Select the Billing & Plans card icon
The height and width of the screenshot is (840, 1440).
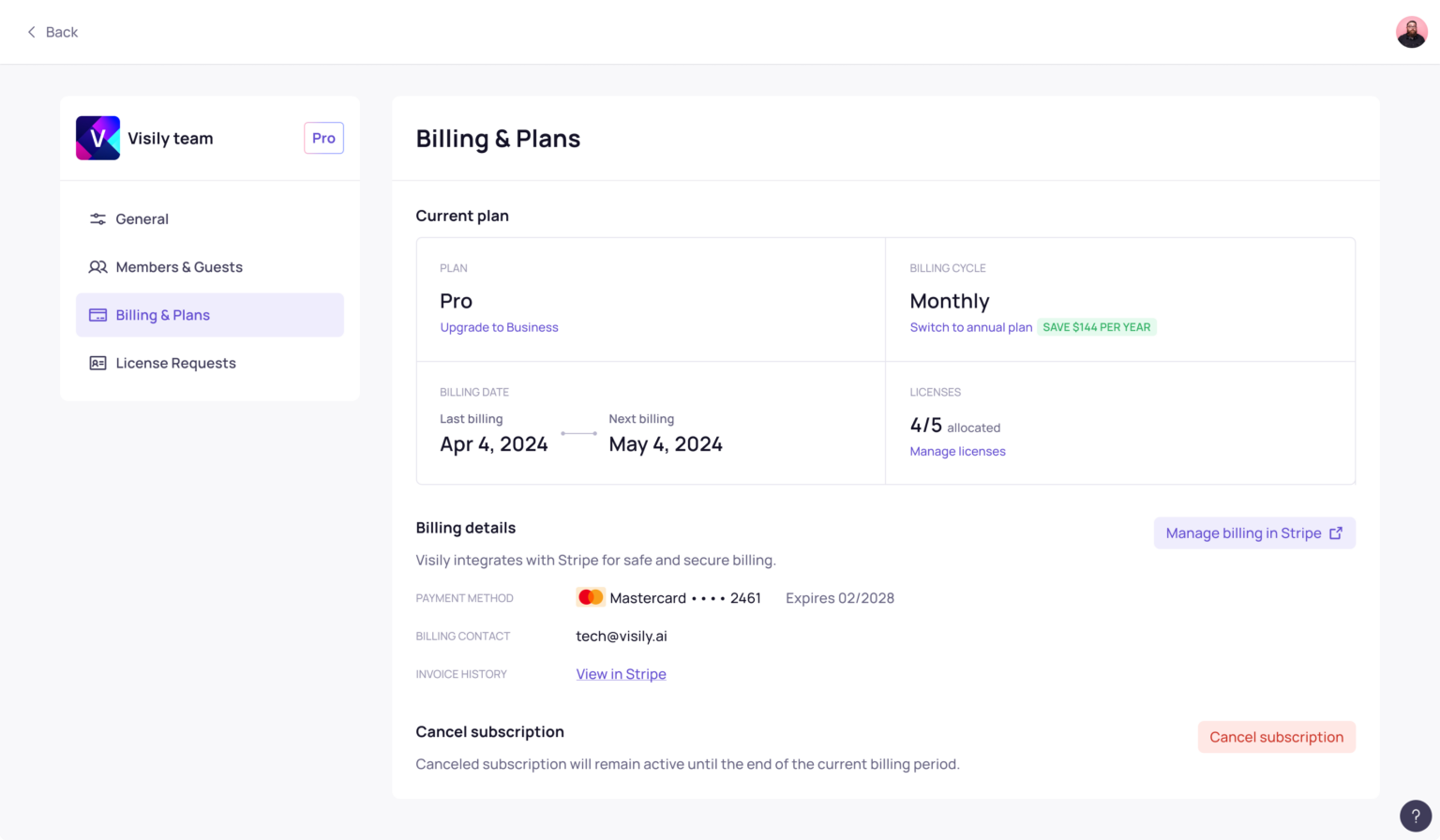[97, 314]
